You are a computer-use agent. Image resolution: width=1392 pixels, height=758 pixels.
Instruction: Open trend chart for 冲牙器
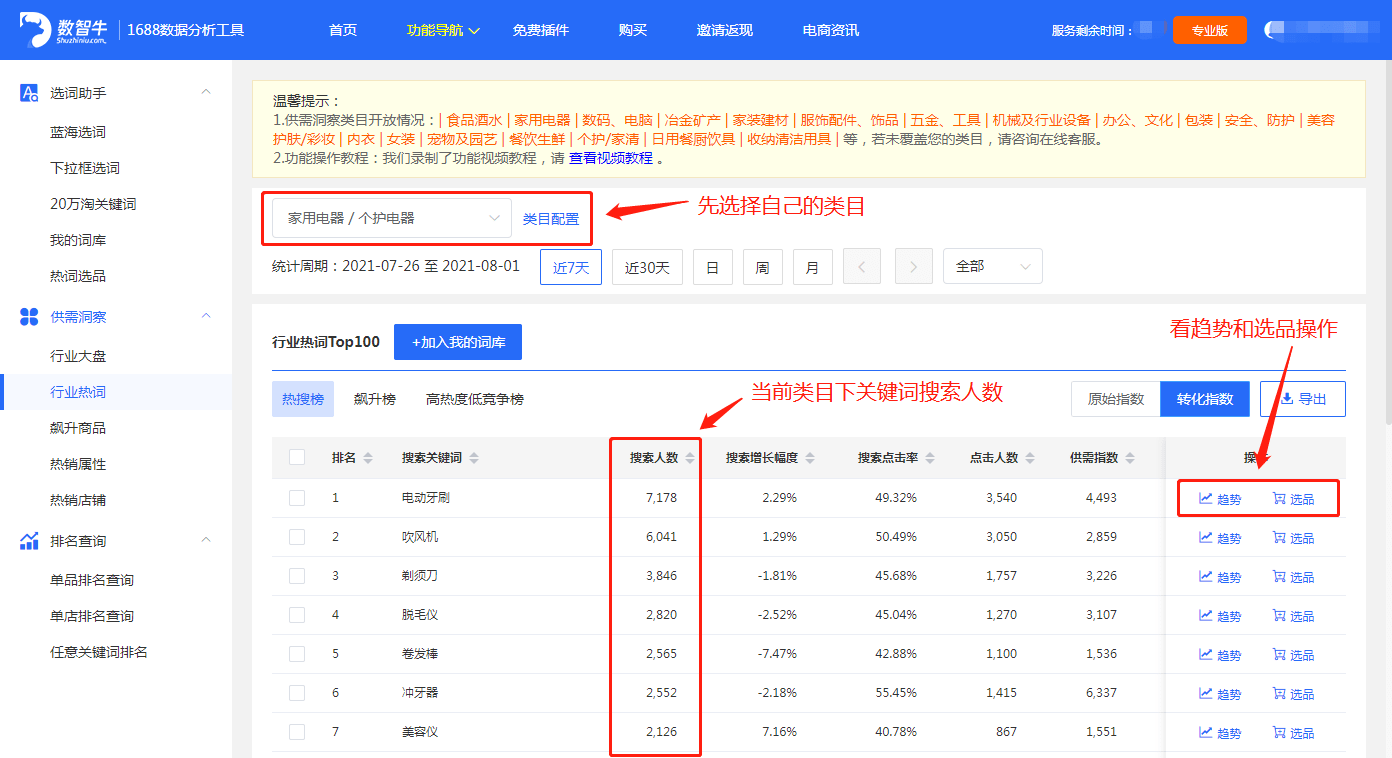point(1220,694)
